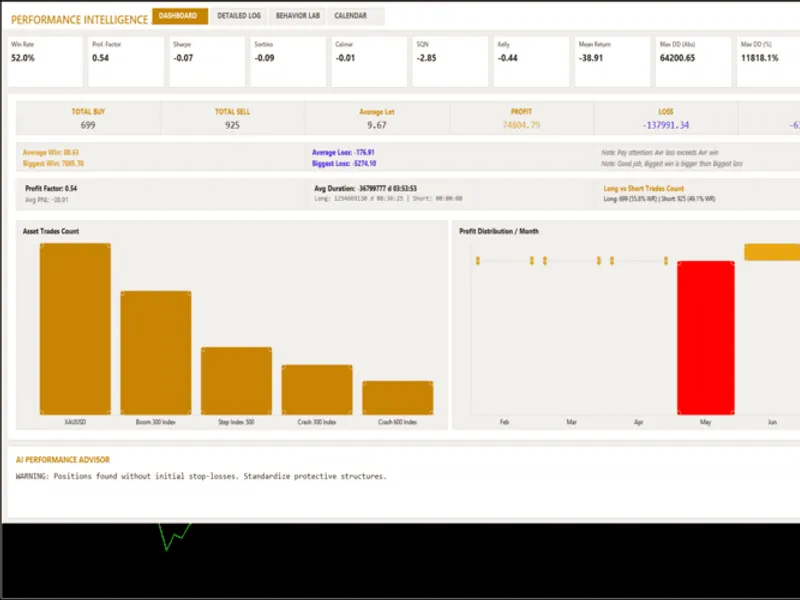Viewport: 800px width, 600px height.
Task: Click the Profit Distribution / Month title
Action: tap(498, 231)
